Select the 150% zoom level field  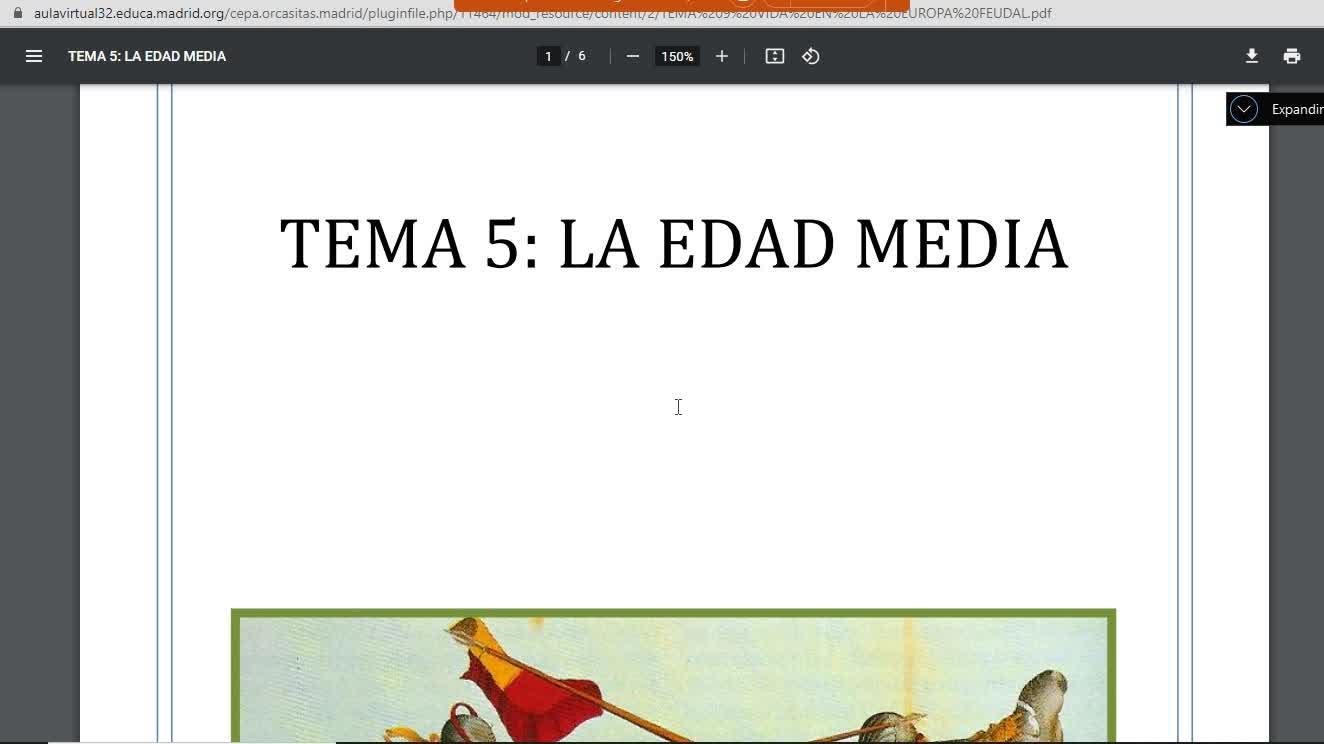tap(677, 56)
